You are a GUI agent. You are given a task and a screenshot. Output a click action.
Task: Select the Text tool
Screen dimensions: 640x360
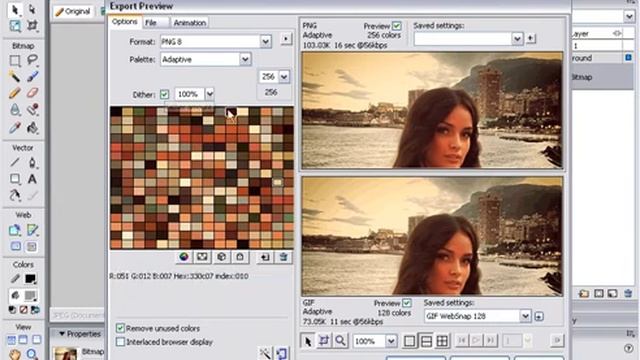32,179
